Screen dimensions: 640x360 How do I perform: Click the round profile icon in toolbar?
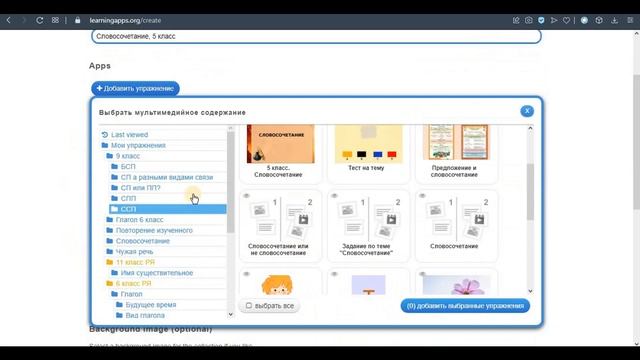tap(584, 20)
